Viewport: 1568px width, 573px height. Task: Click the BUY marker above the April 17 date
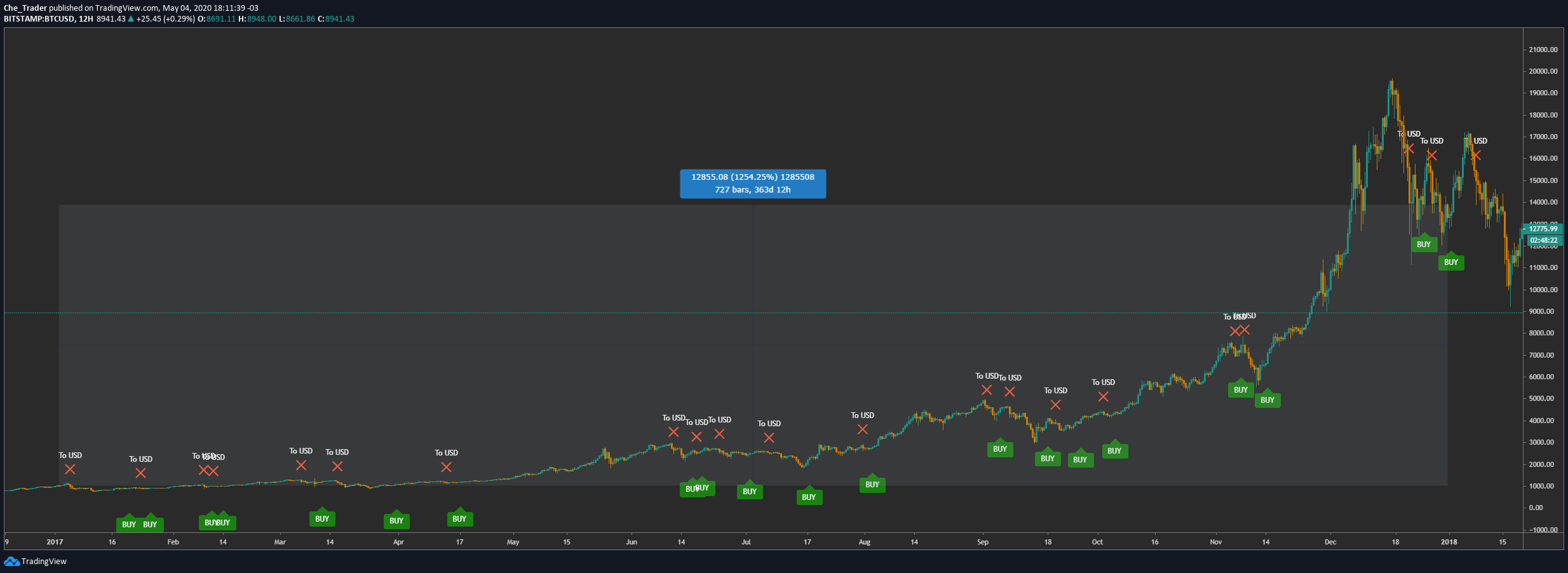(459, 518)
